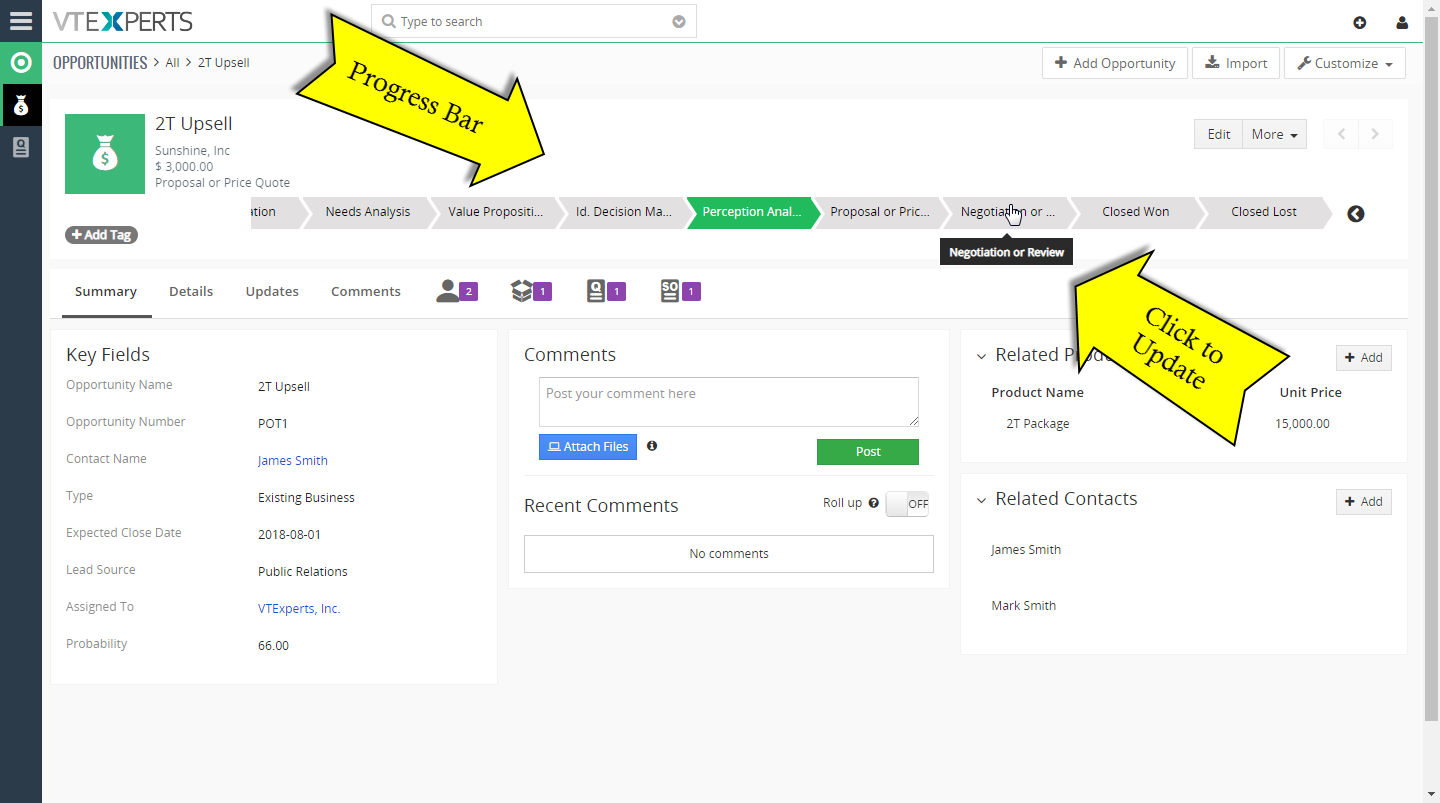Set stage to Needs Analysis
Image resolution: width=1440 pixels, height=803 pixels.
[368, 212]
